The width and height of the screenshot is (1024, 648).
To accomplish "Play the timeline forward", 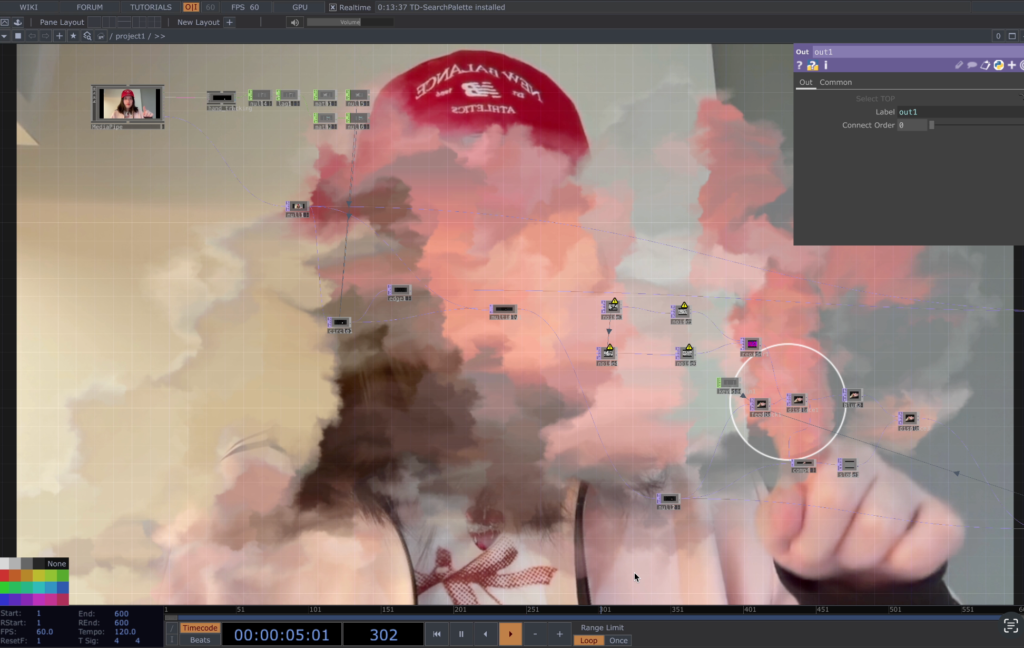I will (x=510, y=634).
